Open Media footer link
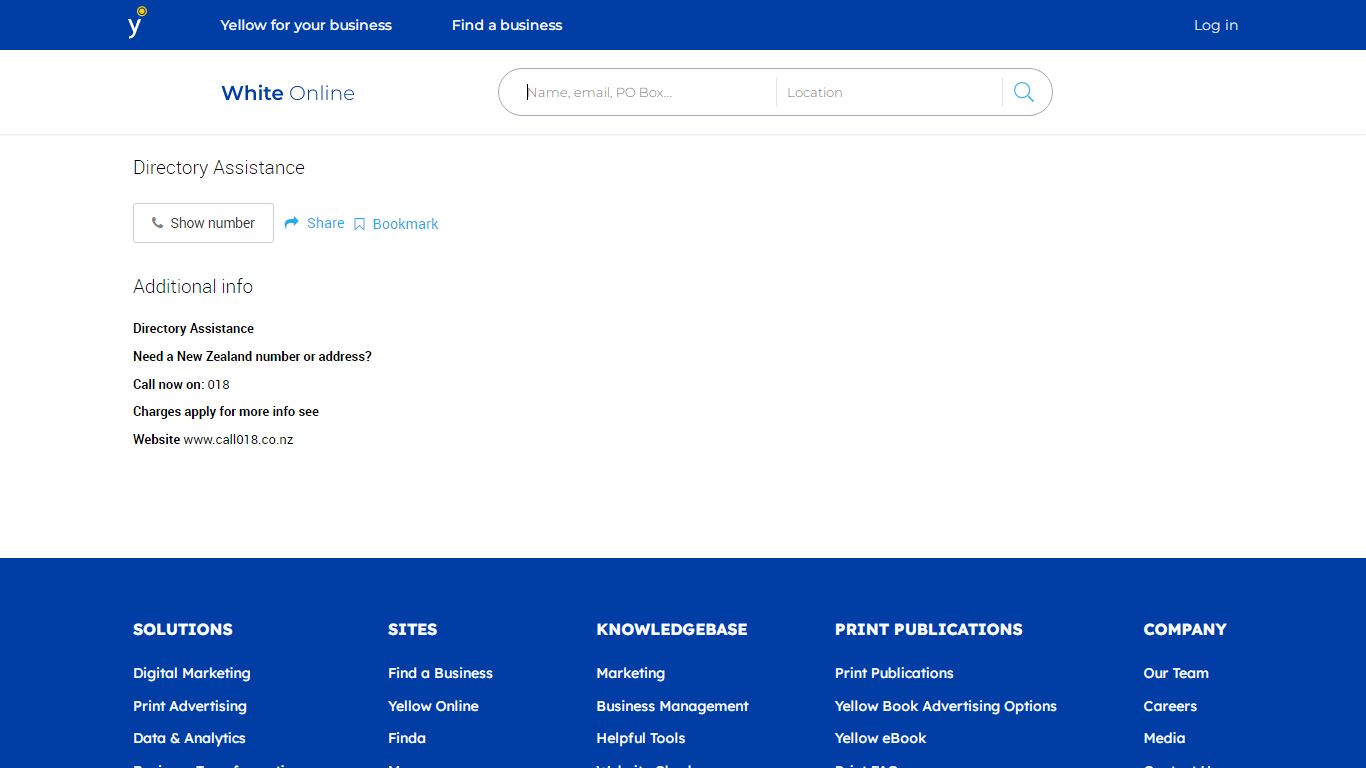The height and width of the screenshot is (768, 1366). [x=1165, y=738]
